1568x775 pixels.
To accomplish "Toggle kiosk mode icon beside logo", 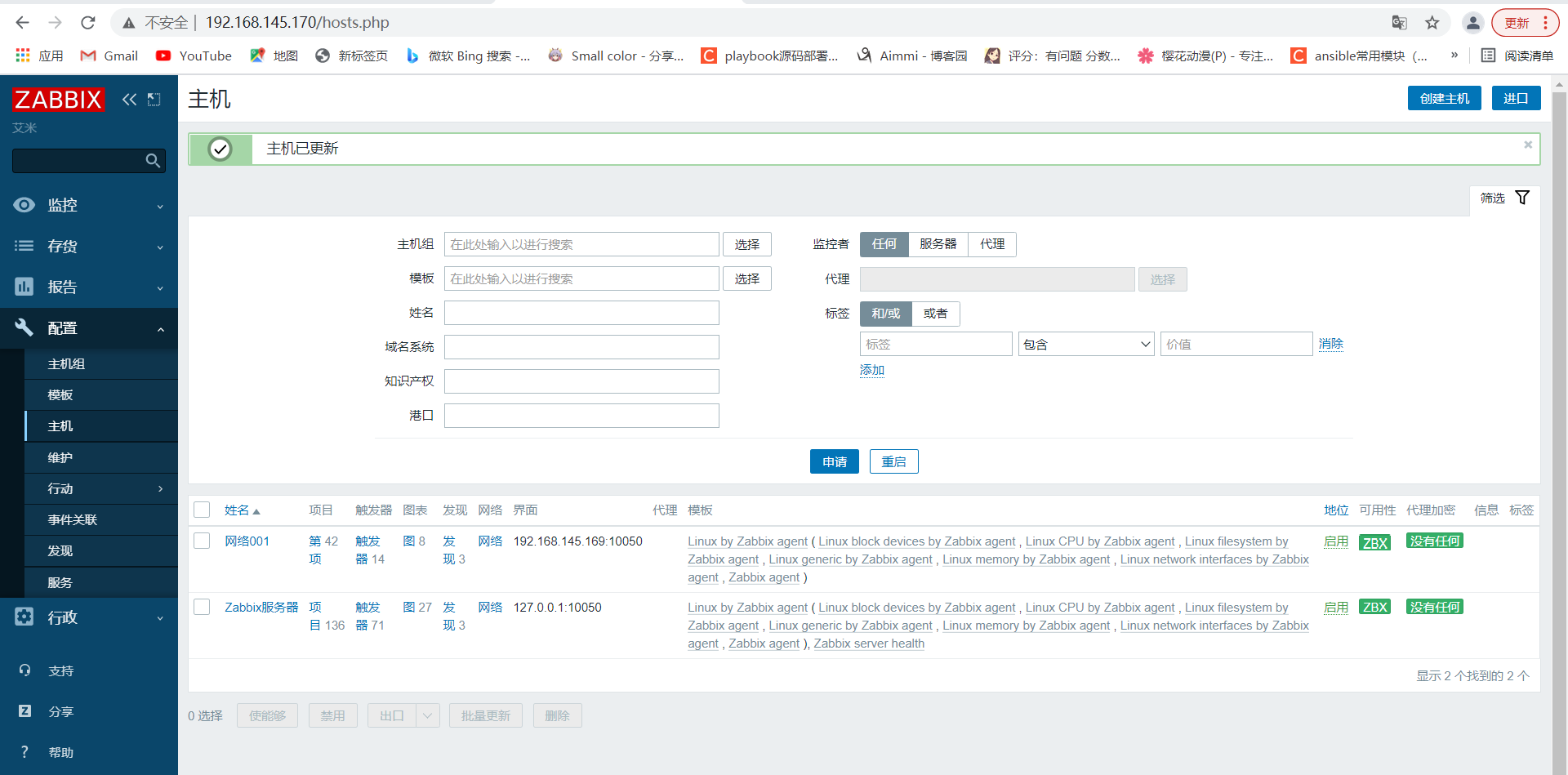I will click(154, 100).
